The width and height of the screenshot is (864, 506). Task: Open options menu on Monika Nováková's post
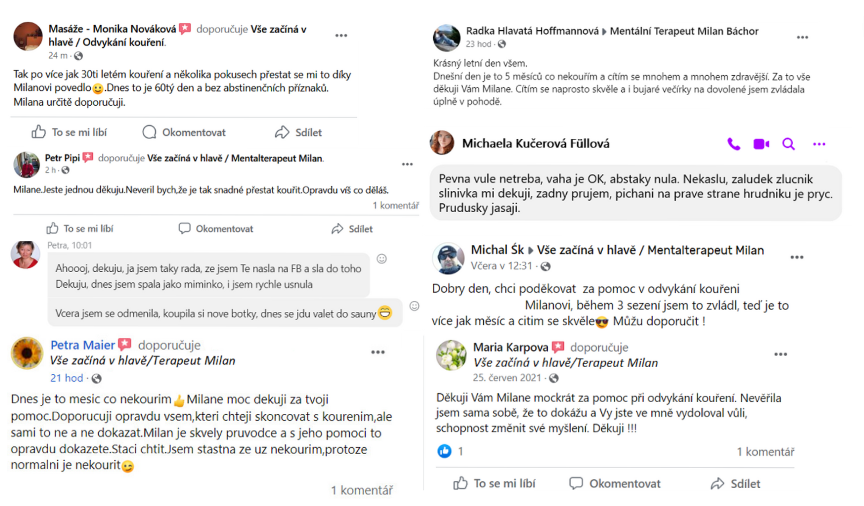tap(341, 36)
